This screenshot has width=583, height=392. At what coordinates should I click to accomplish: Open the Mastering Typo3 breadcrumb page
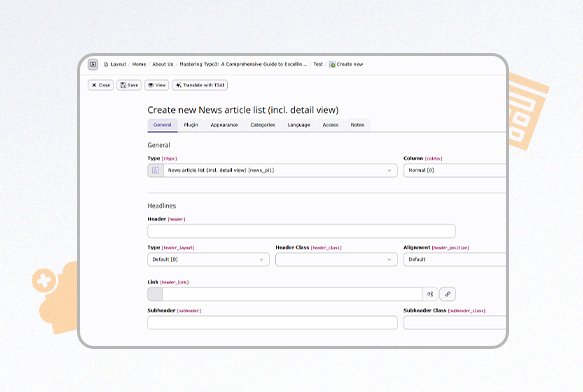(x=244, y=64)
